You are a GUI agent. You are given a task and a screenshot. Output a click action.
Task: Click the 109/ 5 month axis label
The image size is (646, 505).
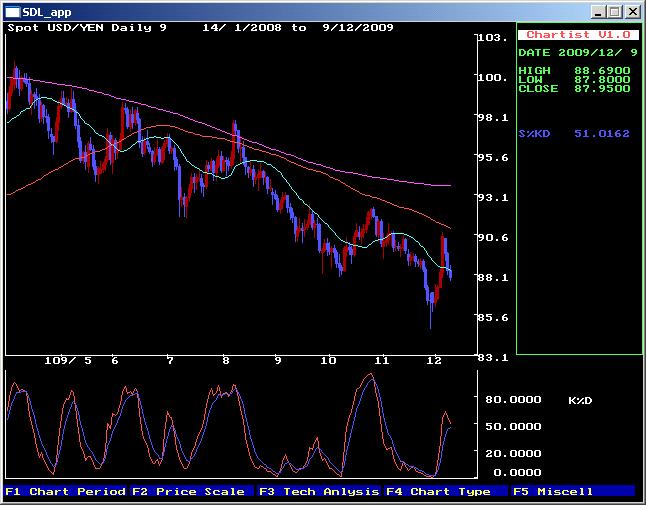pyautogui.click(x=68, y=361)
